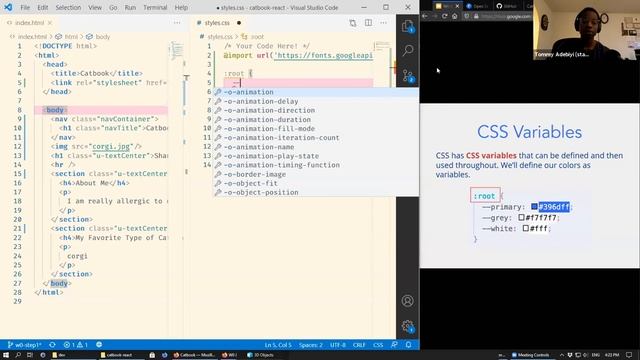
Task: Open the Go menu
Action: [x=113, y=7]
